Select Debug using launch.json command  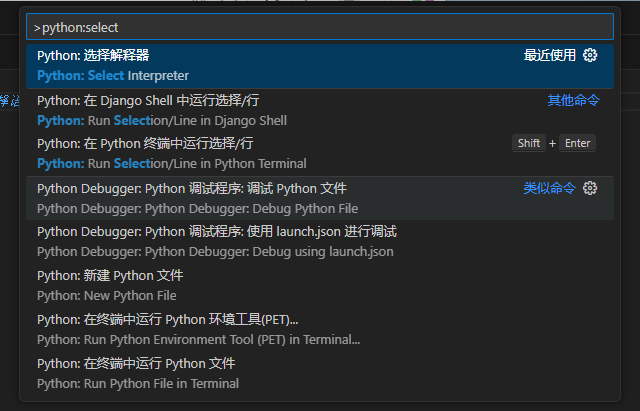pyautogui.click(x=320, y=242)
